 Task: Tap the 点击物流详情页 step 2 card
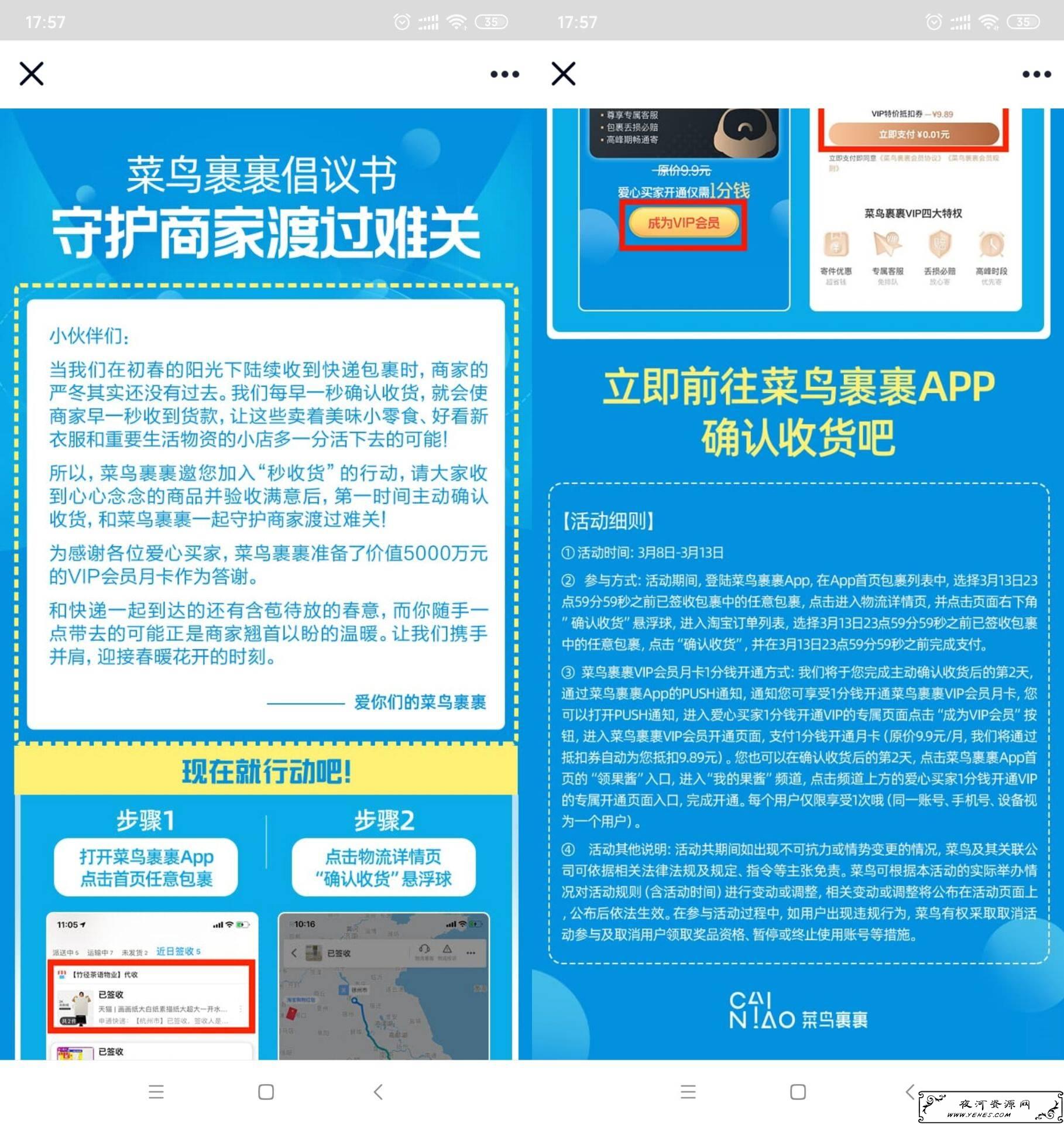383,867
